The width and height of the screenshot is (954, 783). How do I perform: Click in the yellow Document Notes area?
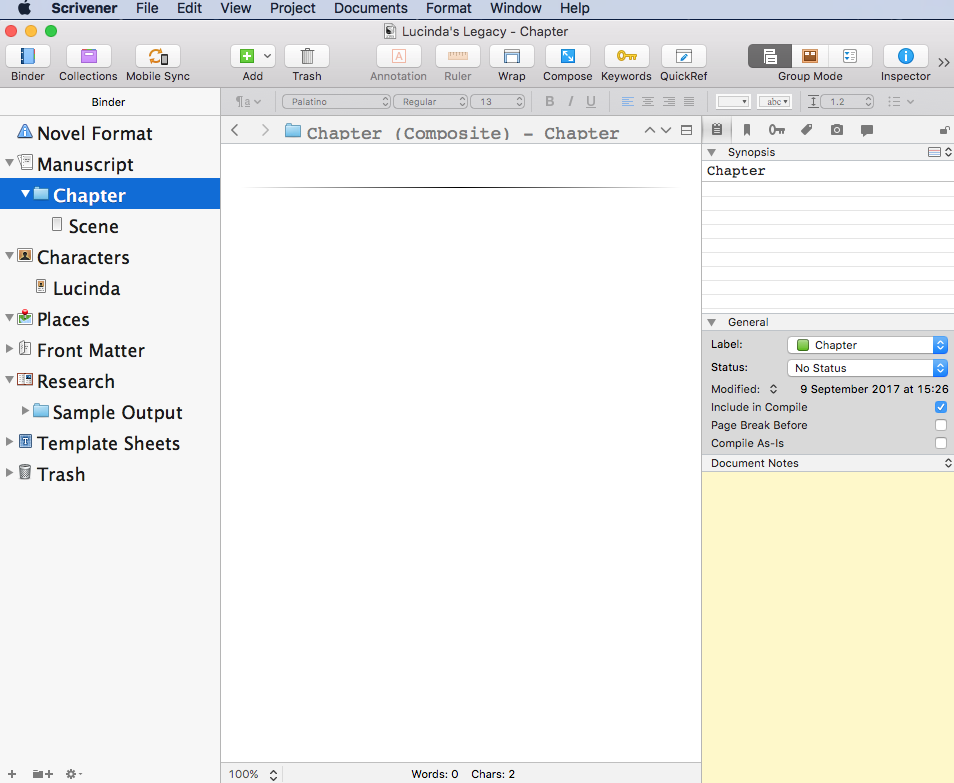(827, 627)
